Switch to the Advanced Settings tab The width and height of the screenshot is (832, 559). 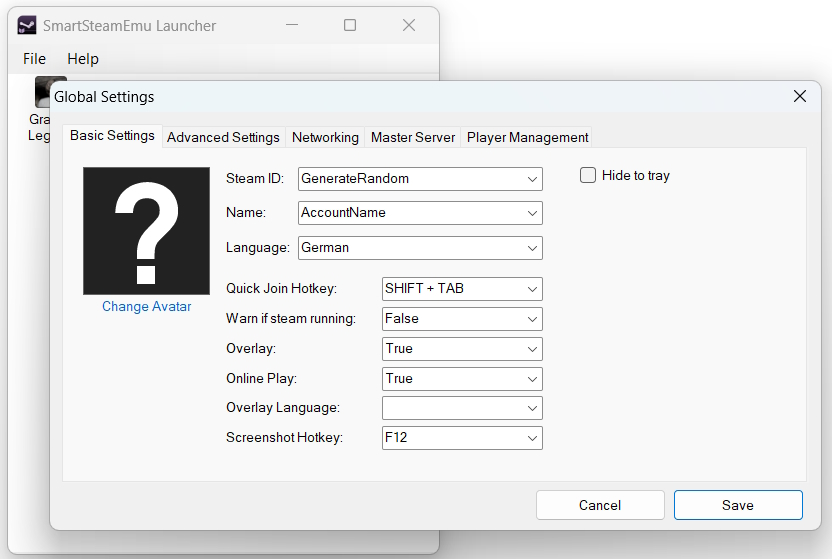223,137
